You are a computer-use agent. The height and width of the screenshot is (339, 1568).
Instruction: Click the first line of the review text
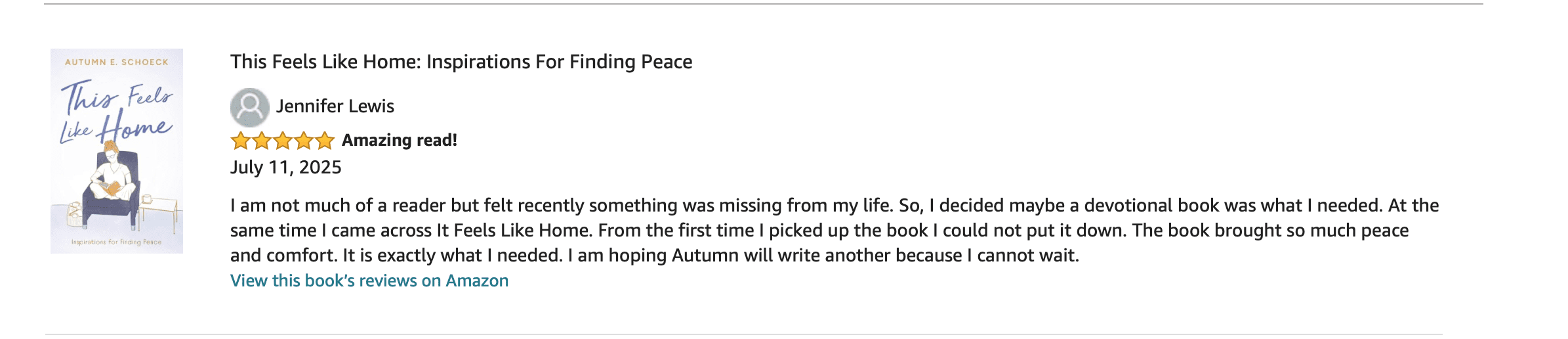coord(834,206)
